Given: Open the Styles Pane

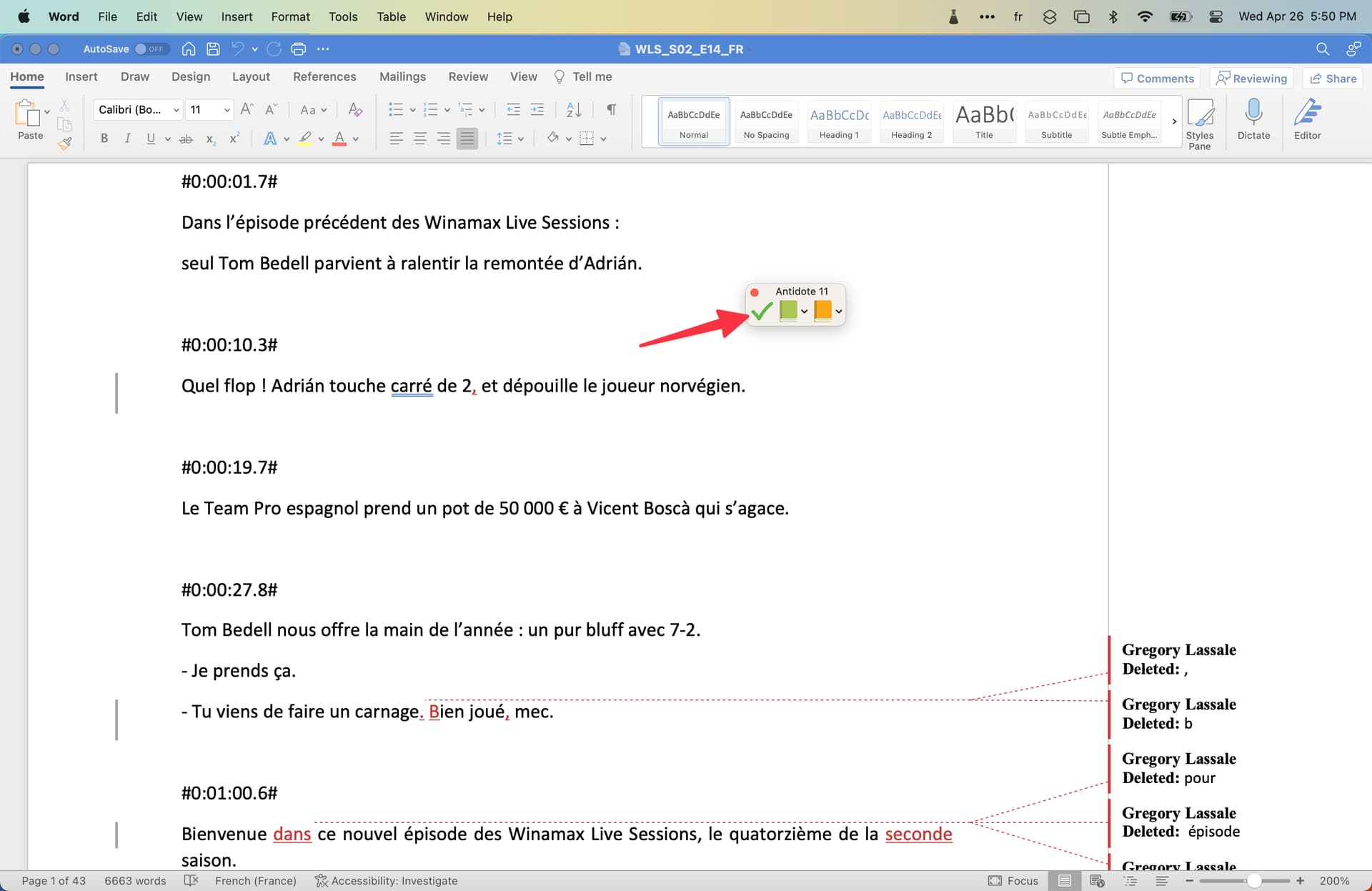Looking at the screenshot, I should (1200, 124).
